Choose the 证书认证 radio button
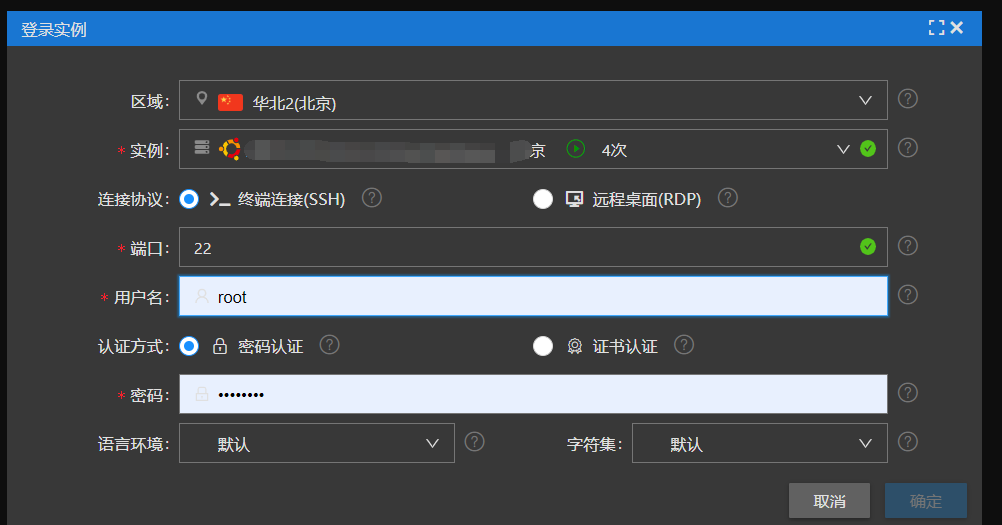 pos(543,346)
